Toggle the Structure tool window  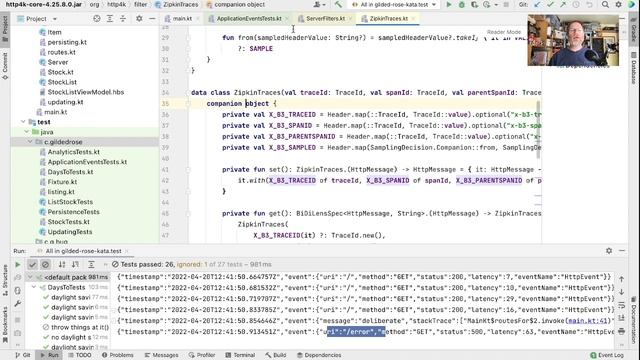5,280
